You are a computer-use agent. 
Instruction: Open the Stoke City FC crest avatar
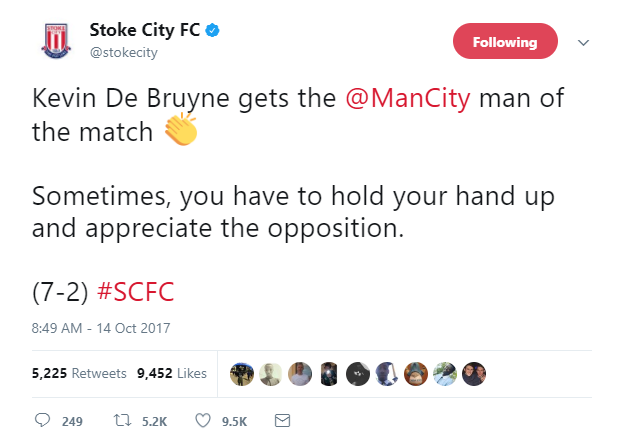pos(57,40)
